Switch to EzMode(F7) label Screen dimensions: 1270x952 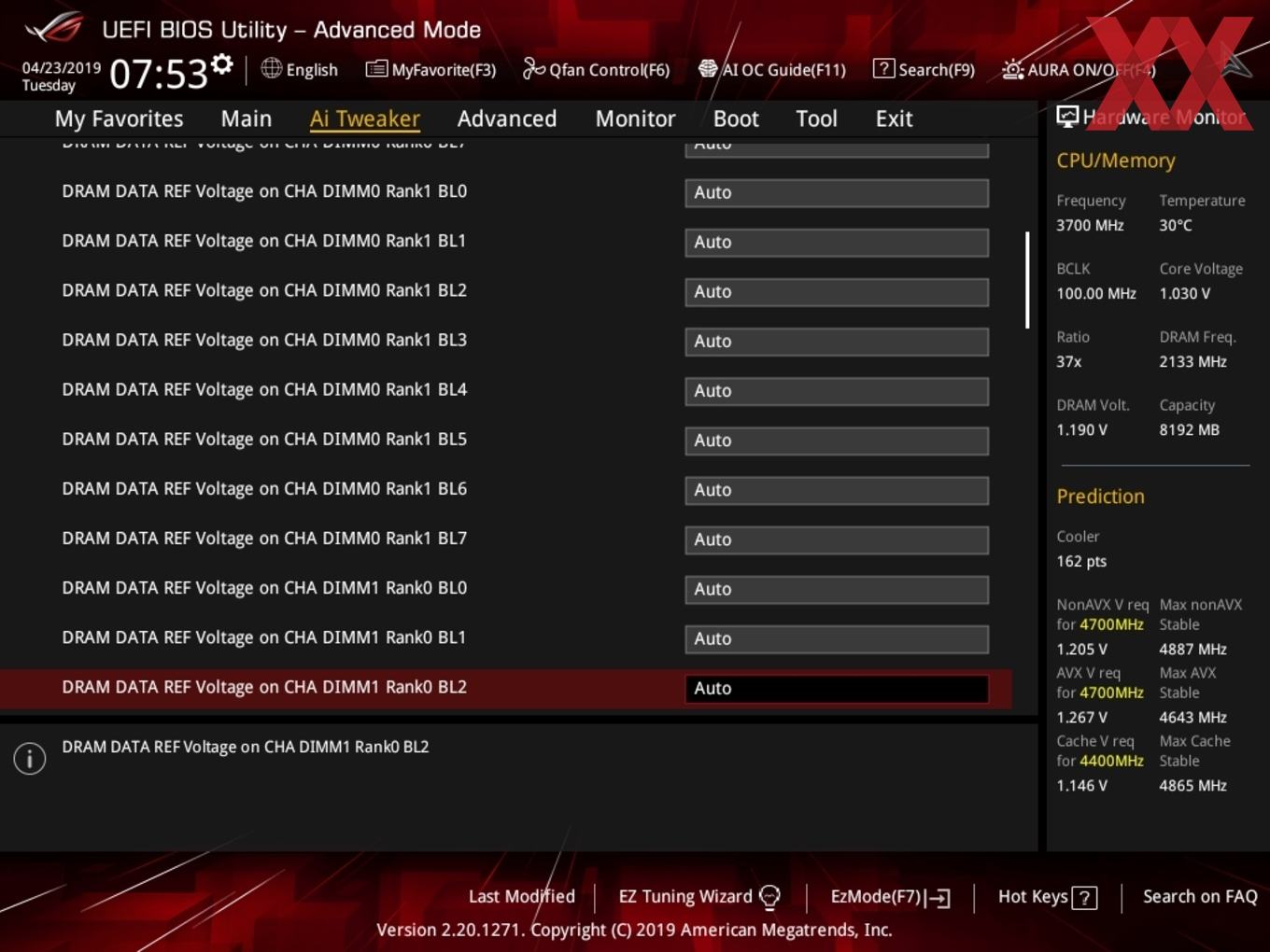coord(876,896)
